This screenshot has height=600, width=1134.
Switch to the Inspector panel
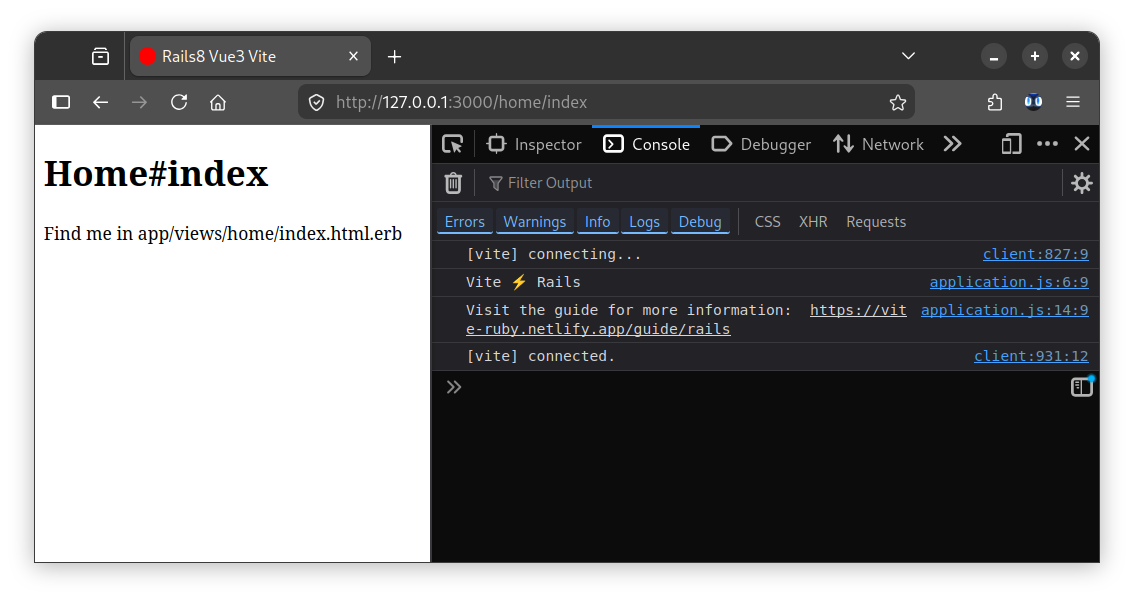point(534,145)
